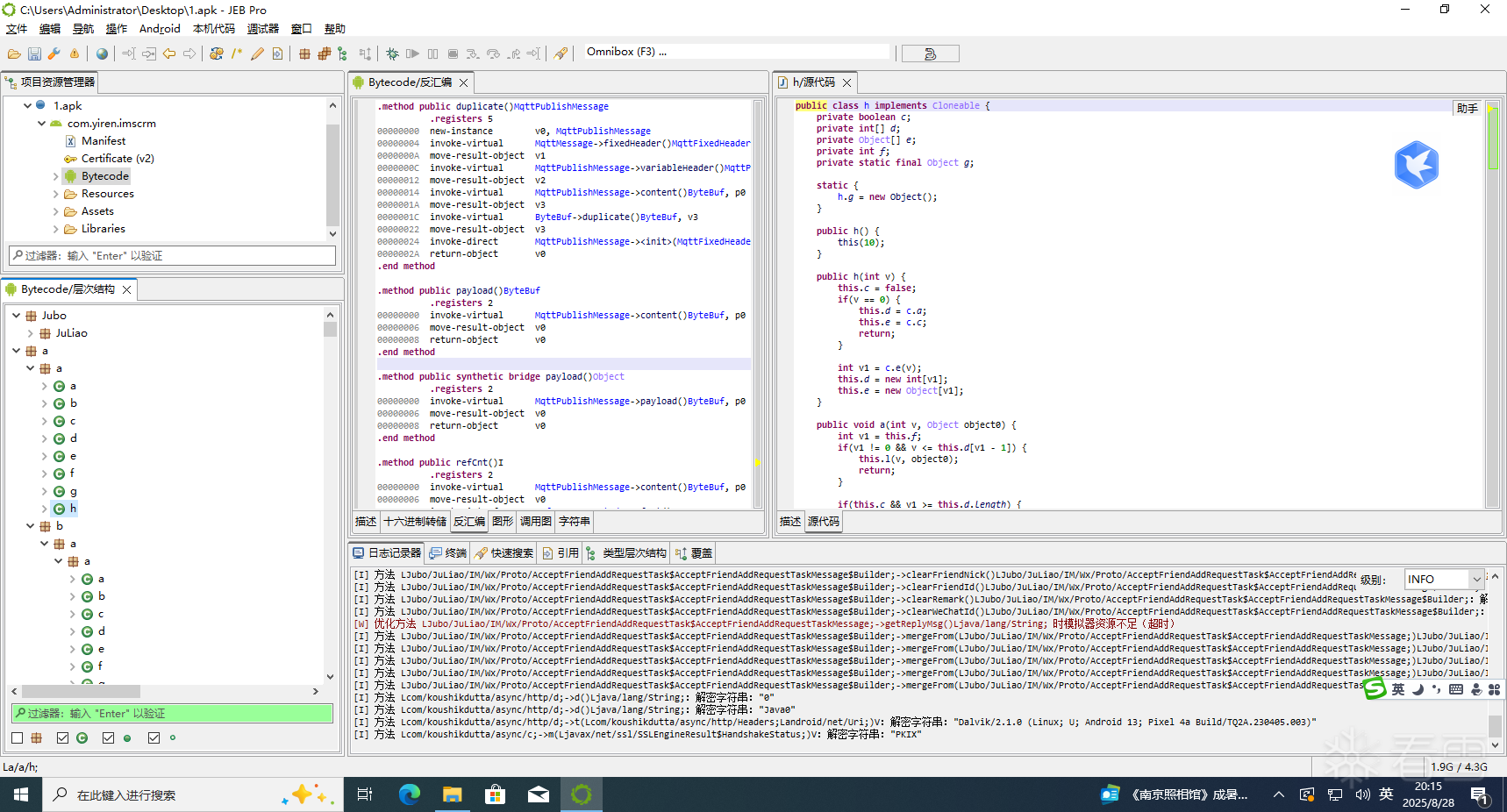Click the globe icon in the toolbar
This screenshot has width=1507, height=812.
103,53
